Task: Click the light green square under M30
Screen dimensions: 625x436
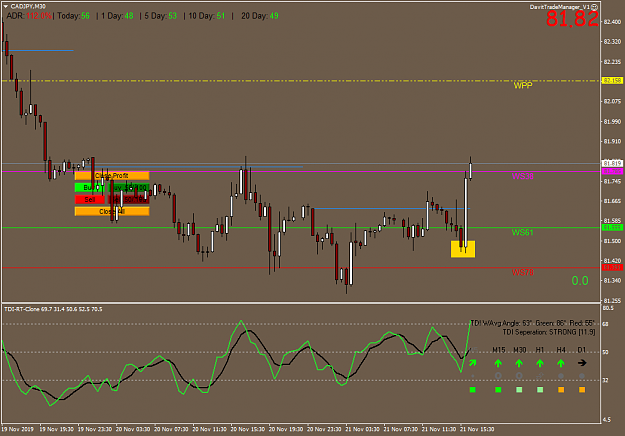Action: pos(519,390)
